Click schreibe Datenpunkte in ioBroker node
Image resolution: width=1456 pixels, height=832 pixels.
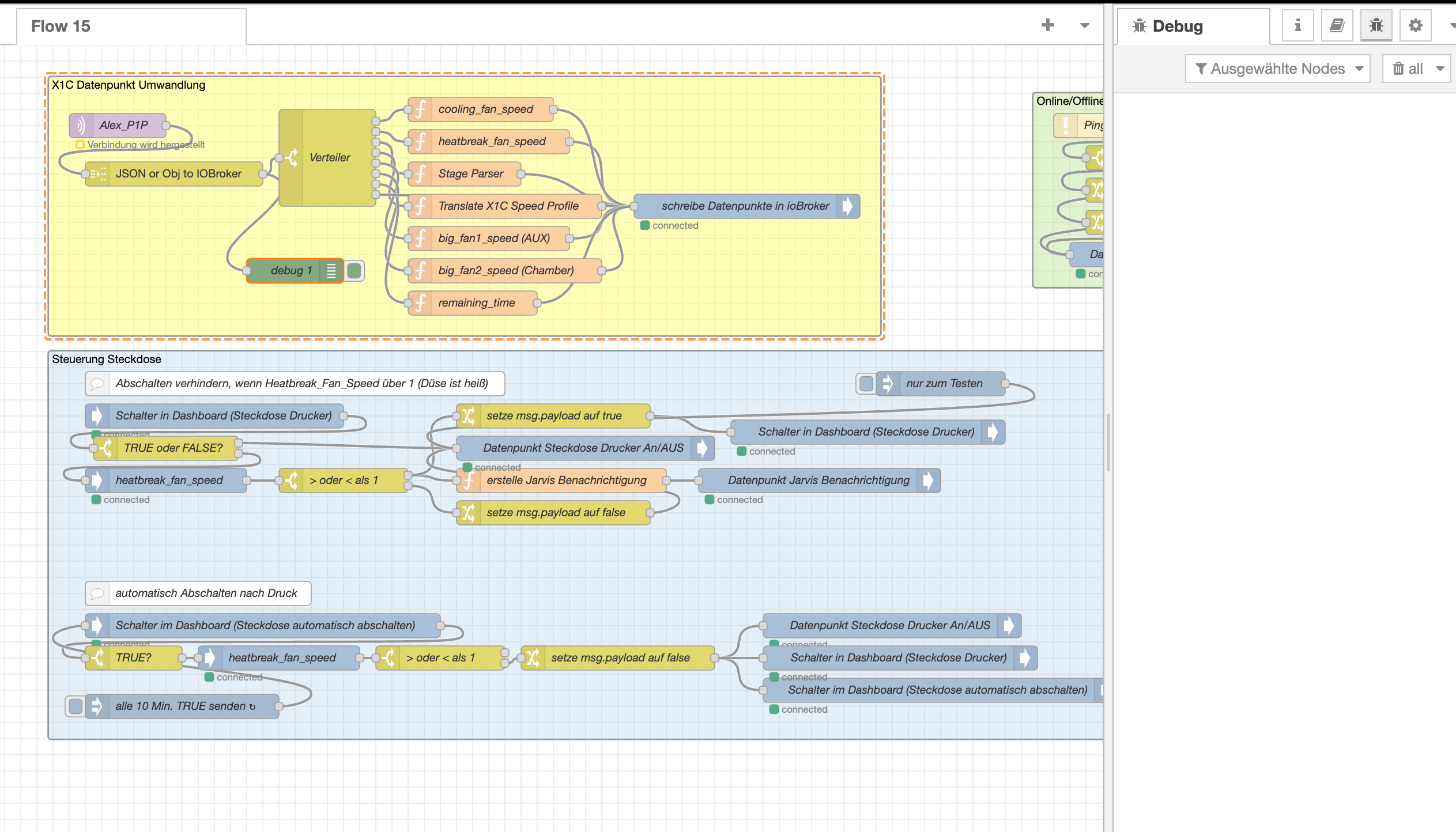[x=745, y=206]
